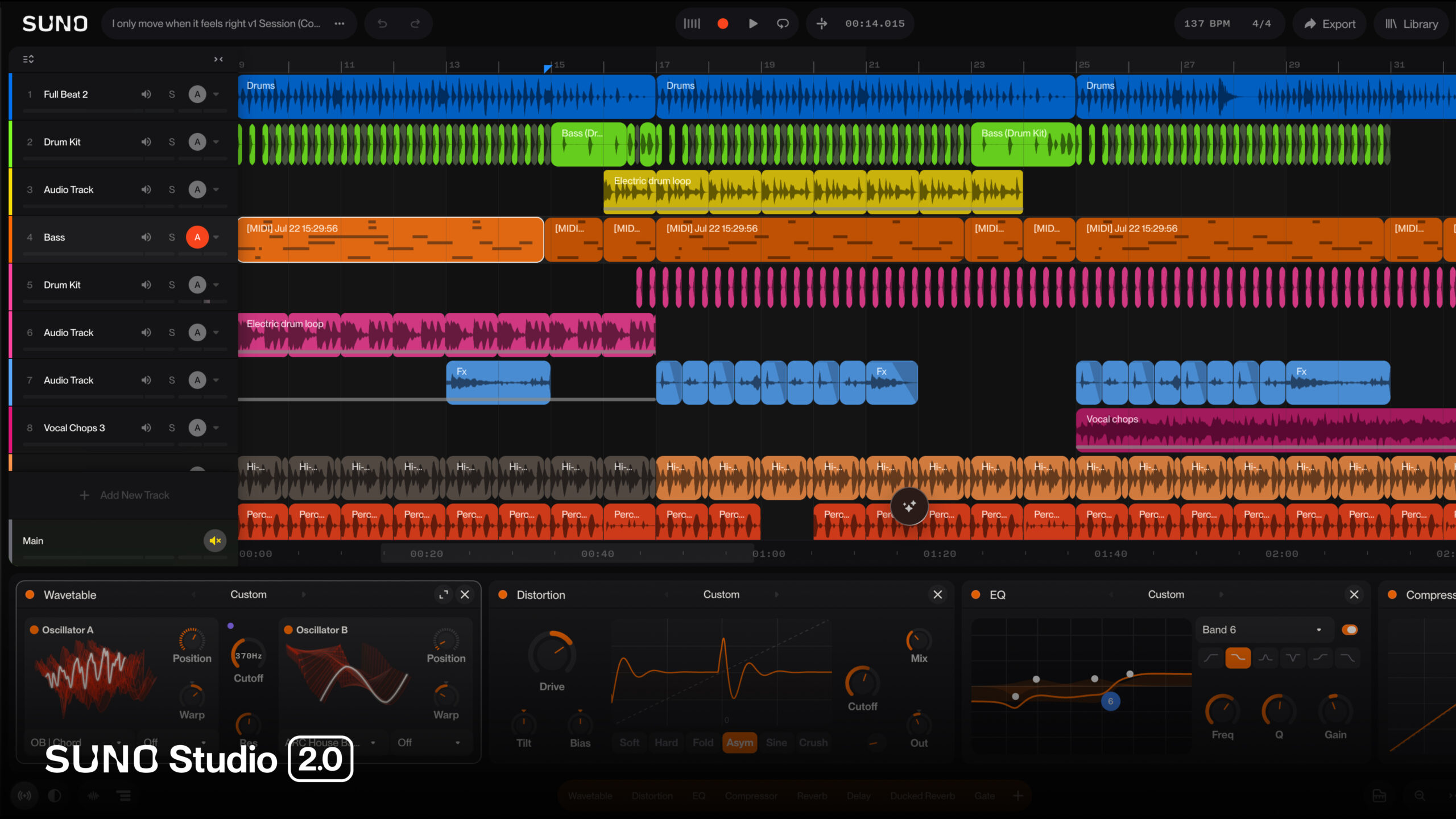Close the Distortion device
Screen dimensions: 1456x819
point(938,594)
